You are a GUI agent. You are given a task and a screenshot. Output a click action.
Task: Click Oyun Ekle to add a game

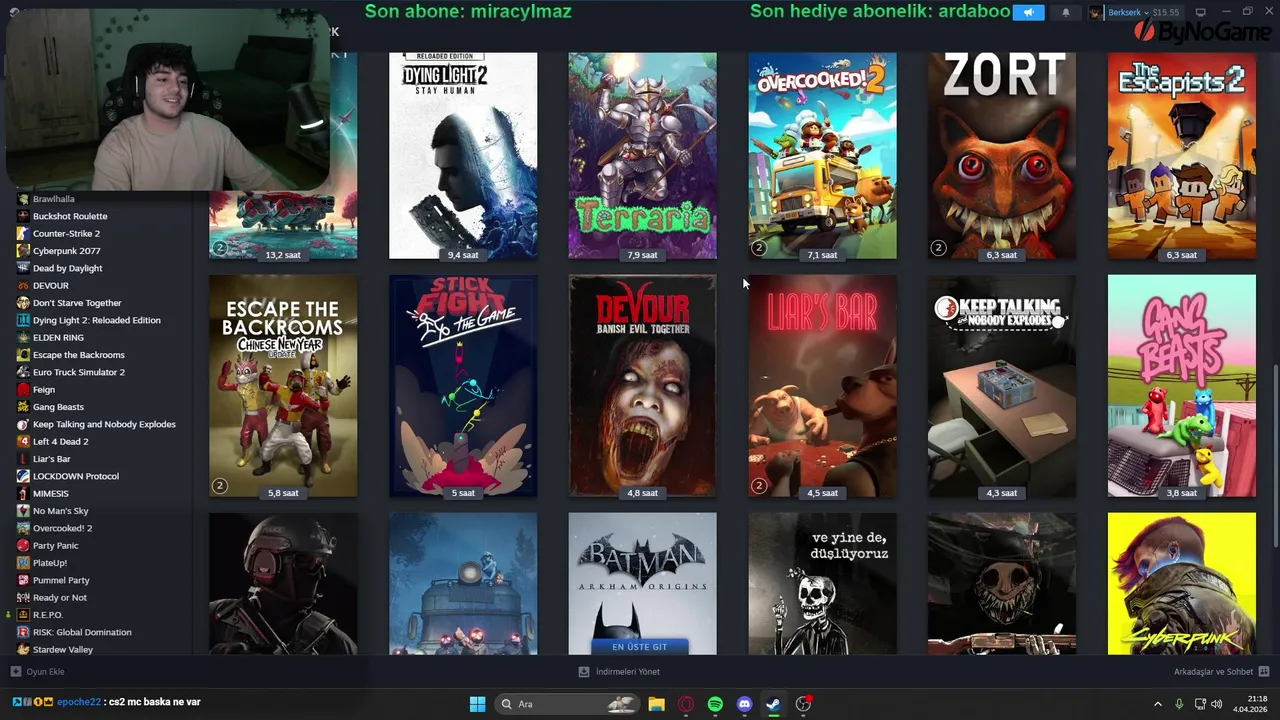coord(37,672)
